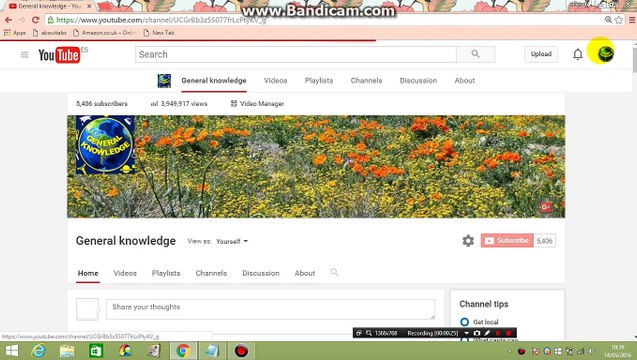This screenshot has width=637, height=360.
Task: Click the browser address bar URL
Action: coord(161,20)
